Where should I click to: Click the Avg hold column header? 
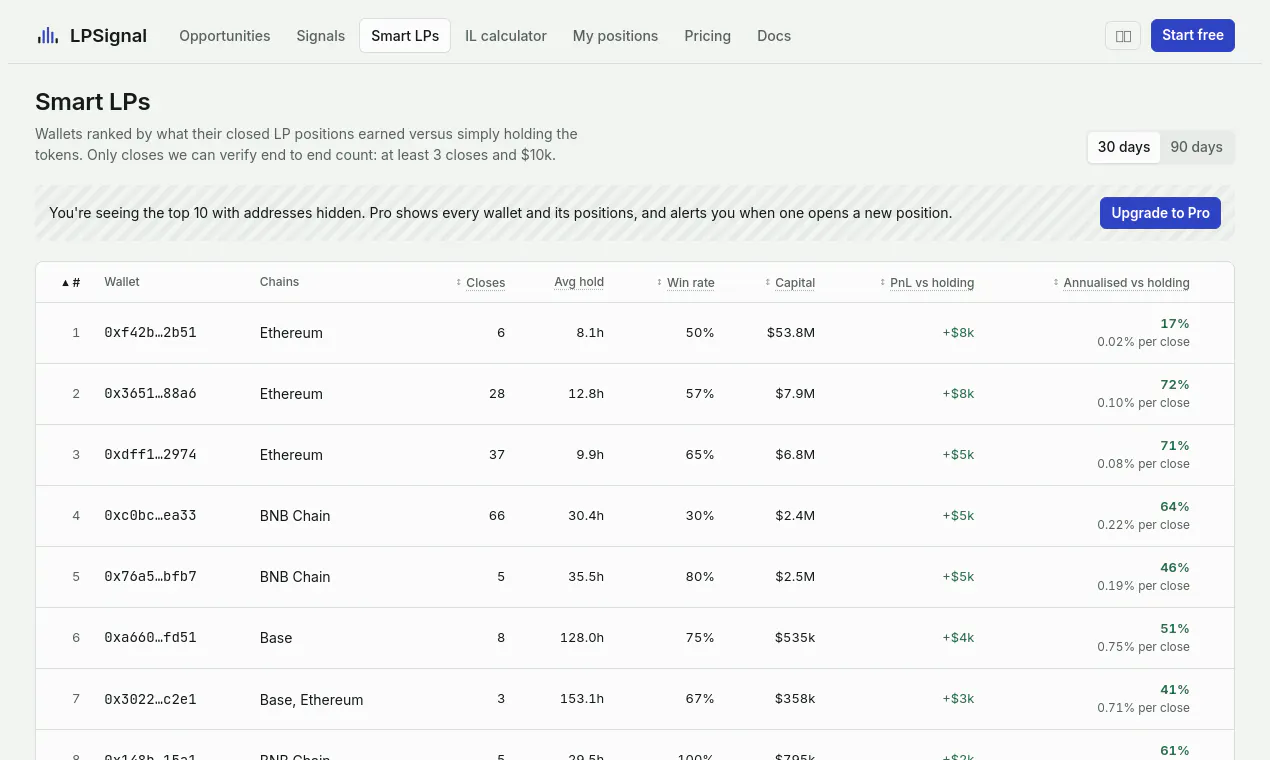click(579, 282)
